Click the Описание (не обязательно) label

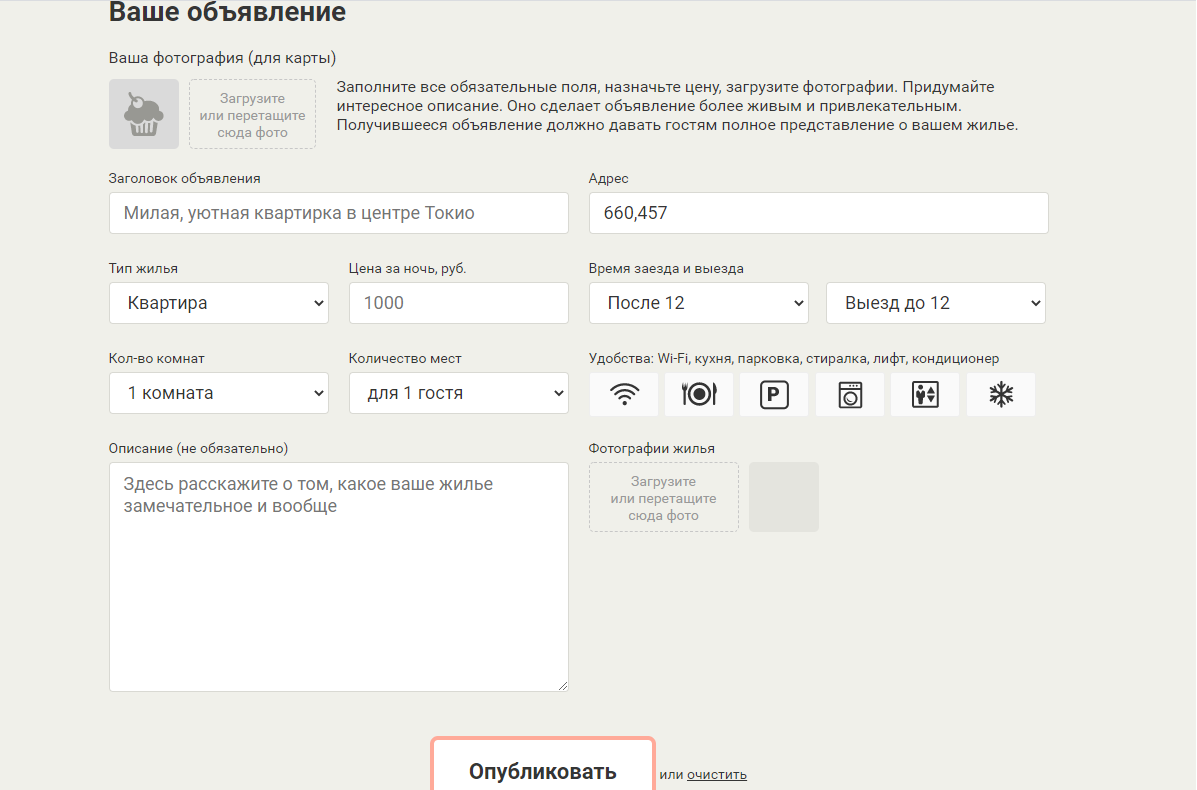[x=198, y=449]
